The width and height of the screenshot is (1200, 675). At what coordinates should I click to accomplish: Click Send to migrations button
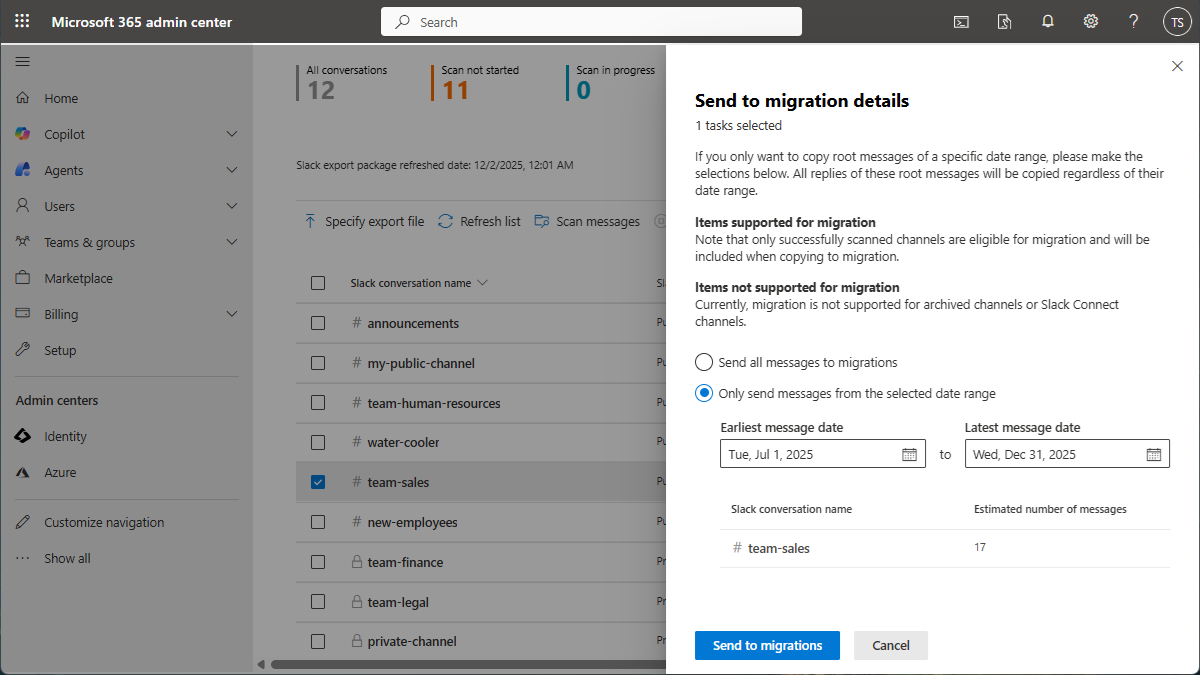point(767,645)
